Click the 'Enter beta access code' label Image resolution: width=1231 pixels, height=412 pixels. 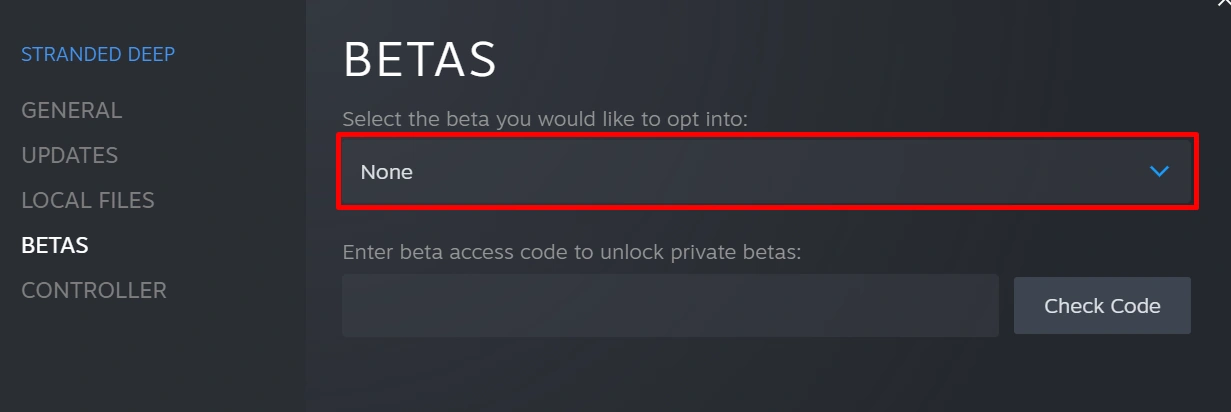tap(572, 252)
